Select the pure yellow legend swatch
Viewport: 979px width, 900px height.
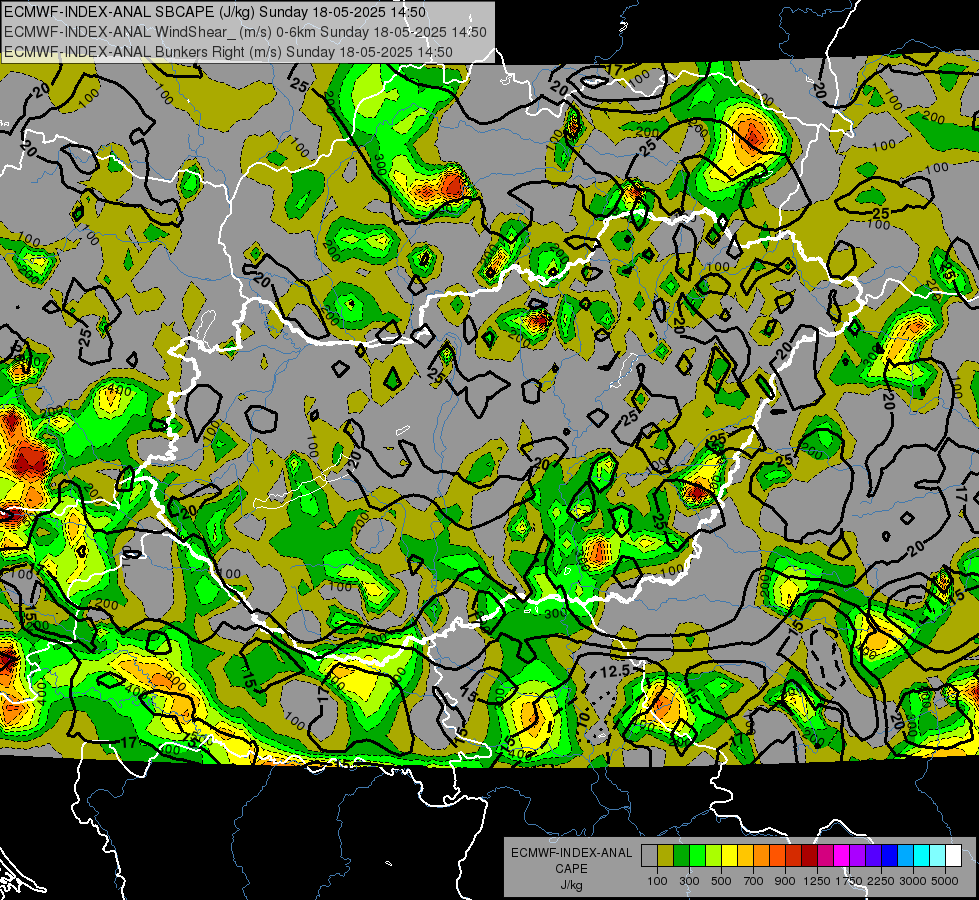pos(729,855)
